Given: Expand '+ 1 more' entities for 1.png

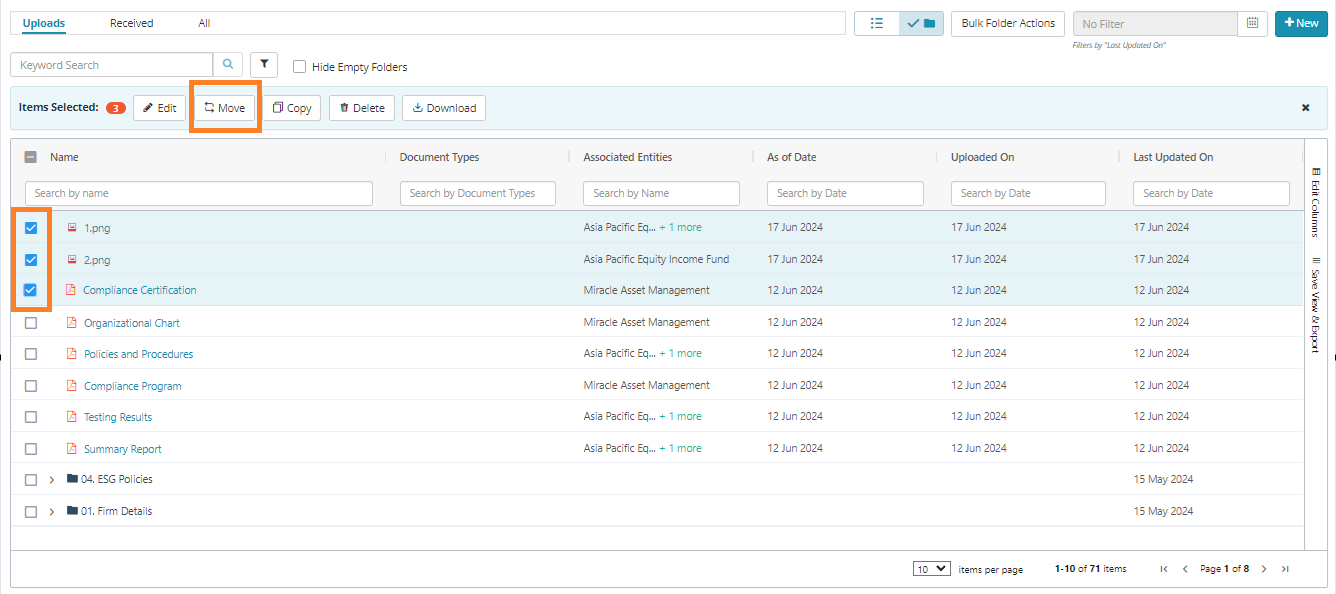Looking at the screenshot, I should pyautogui.click(x=680, y=227).
